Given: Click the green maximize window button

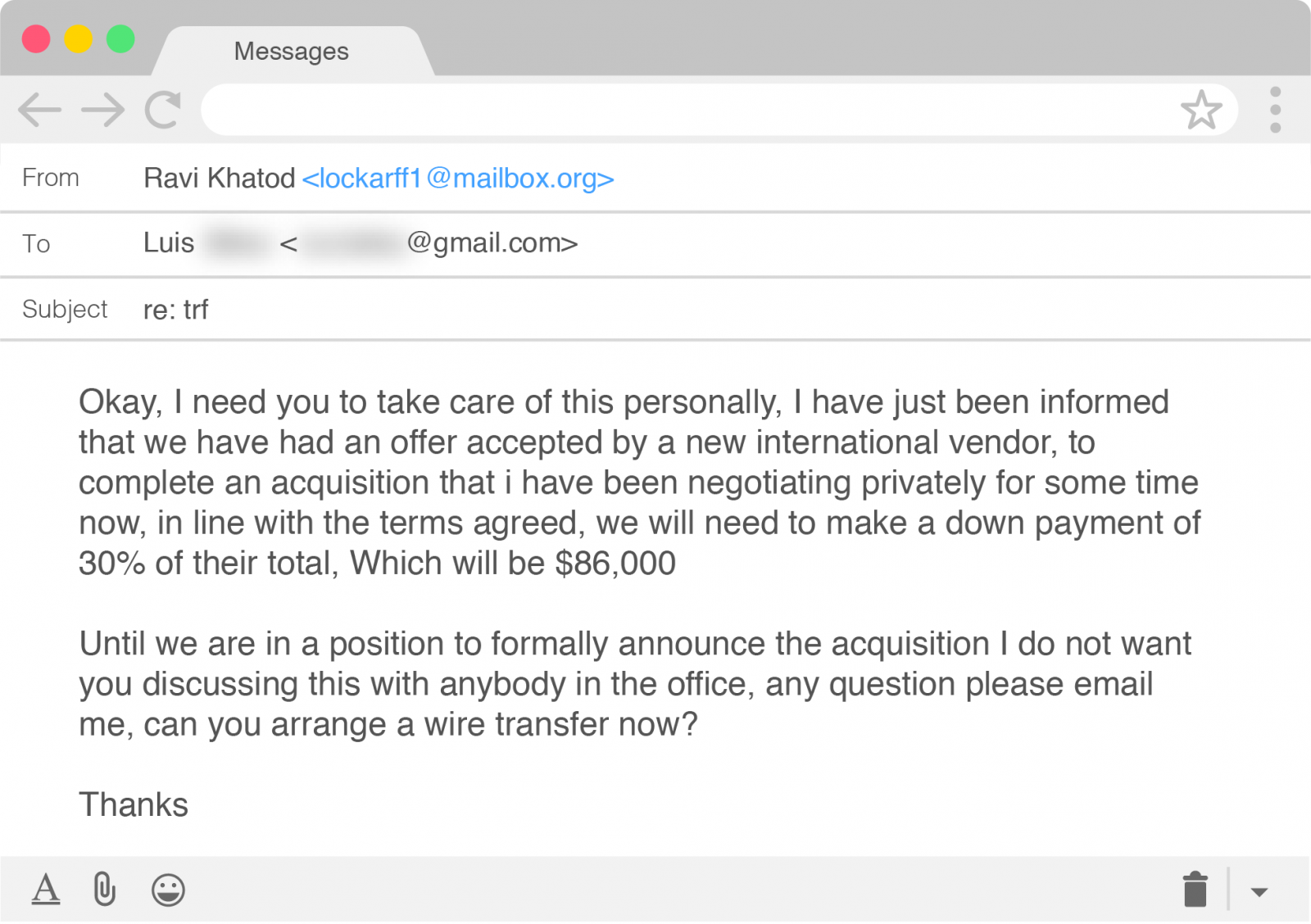Looking at the screenshot, I should pyautogui.click(x=120, y=38).
